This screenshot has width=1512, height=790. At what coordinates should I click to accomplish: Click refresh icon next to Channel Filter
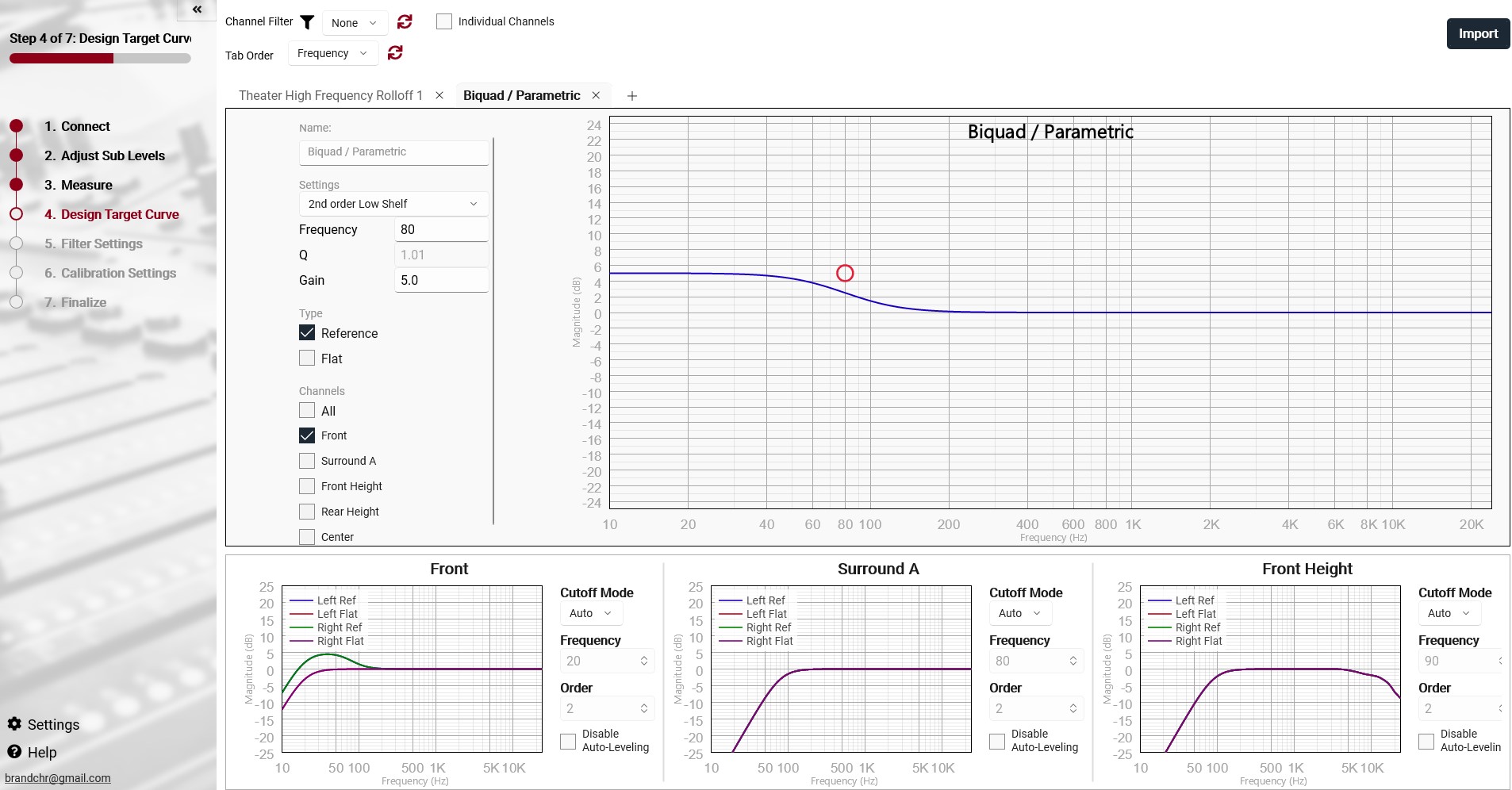pos(405,22)
